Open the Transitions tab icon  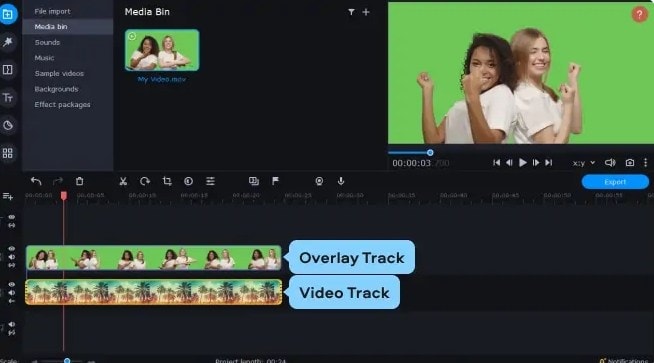pos(8,70)
